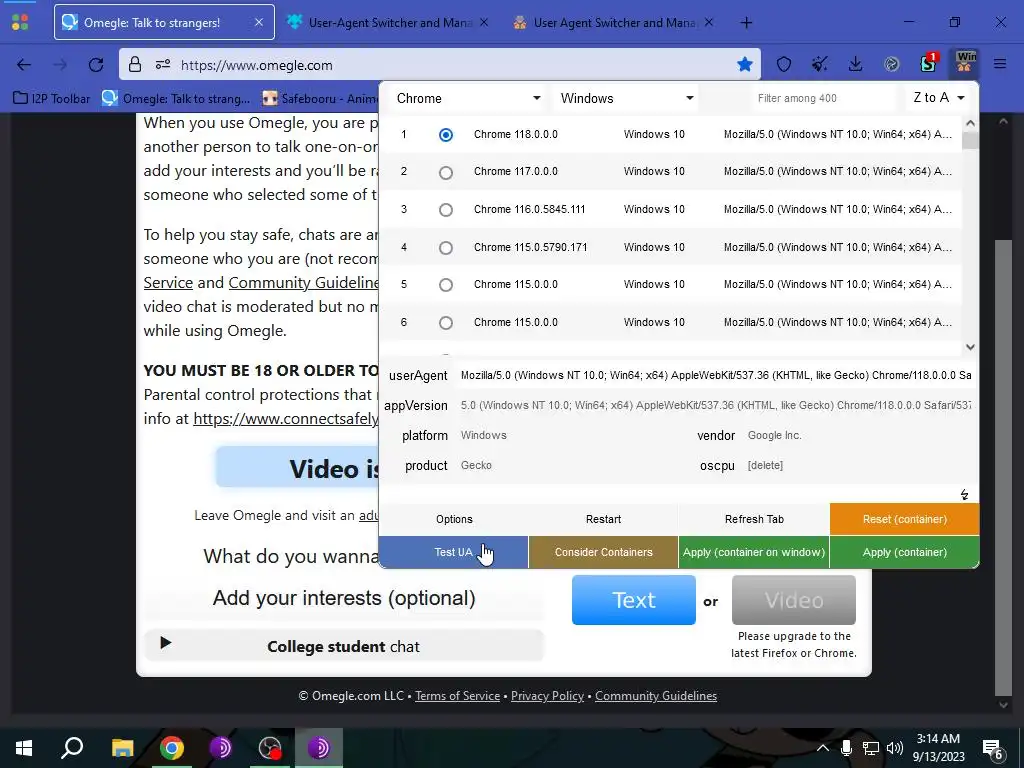
Task: Click the user-agent list scroll down arrow
Action: (x=970, y=347)
